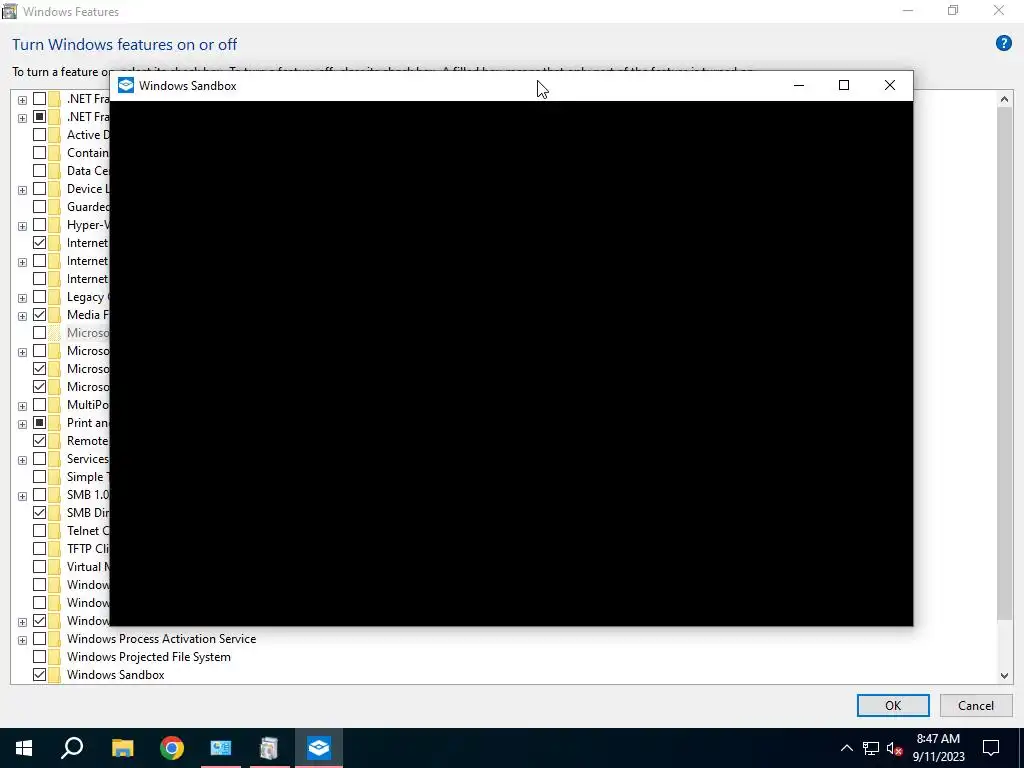The width and height of the screenshot is (1024, 768).
Task: Uncheck the Media F feature checkbox
Action: [39, 315]
